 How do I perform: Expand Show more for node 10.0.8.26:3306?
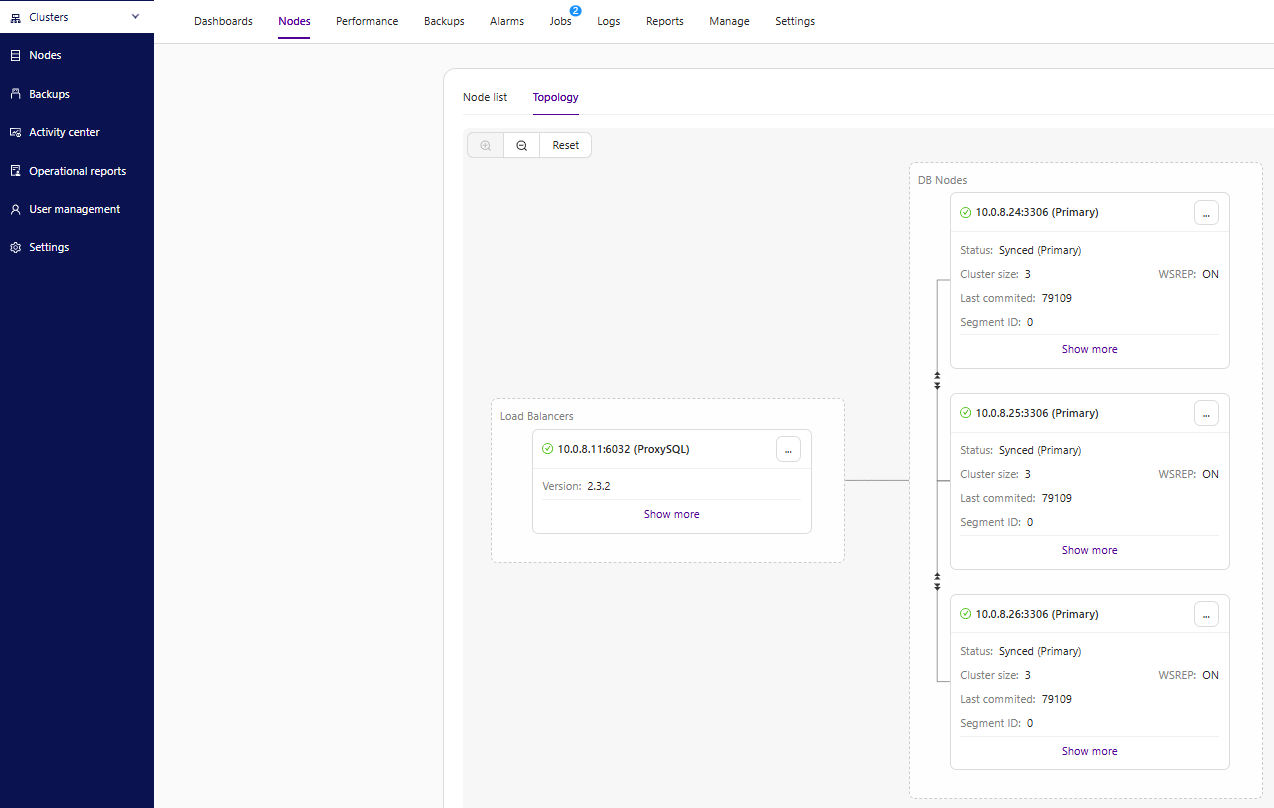1089,751
